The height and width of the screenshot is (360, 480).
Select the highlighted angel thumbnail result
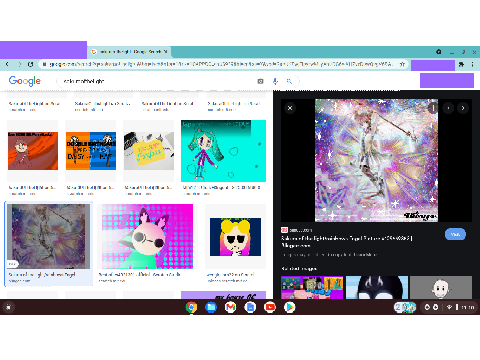click(49, 236)
